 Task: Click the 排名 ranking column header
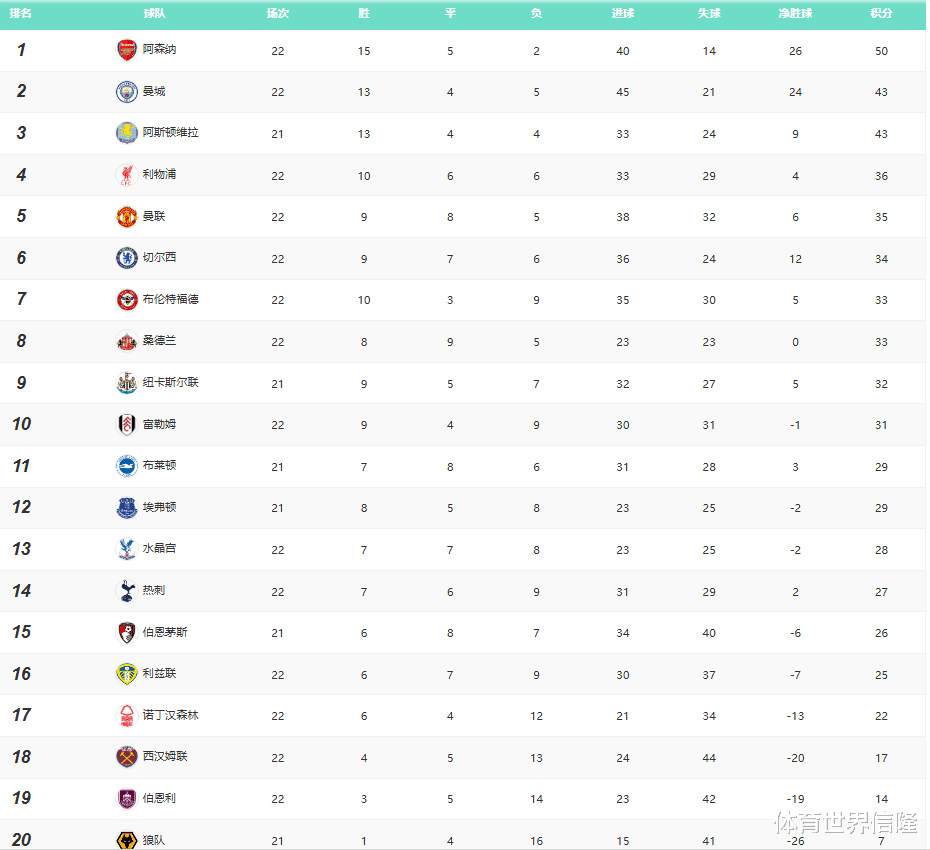[21, 14]
